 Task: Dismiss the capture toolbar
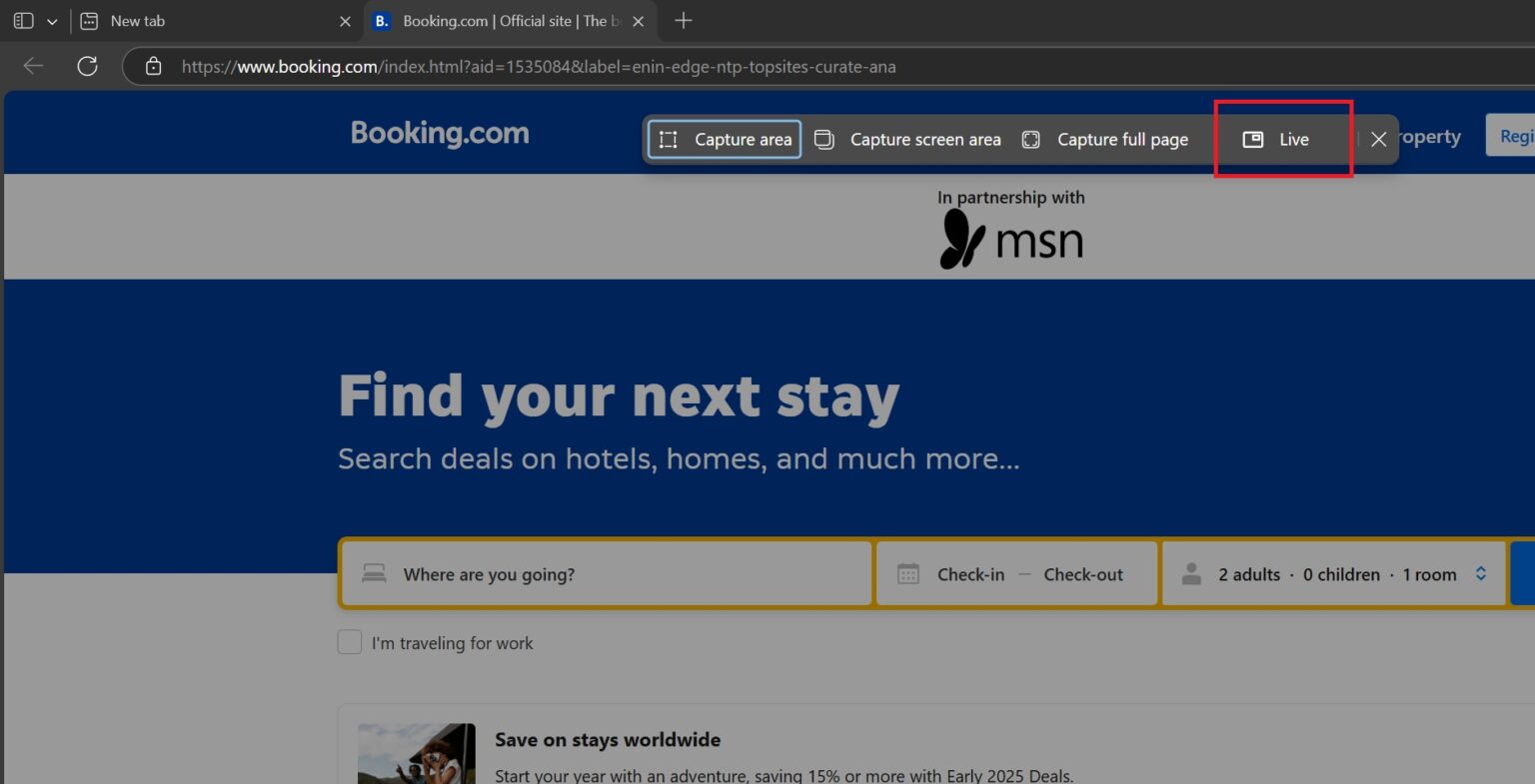1379,139
